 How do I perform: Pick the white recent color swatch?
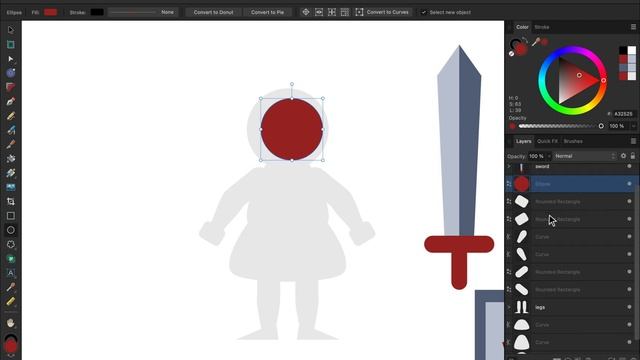click(631, 50)
